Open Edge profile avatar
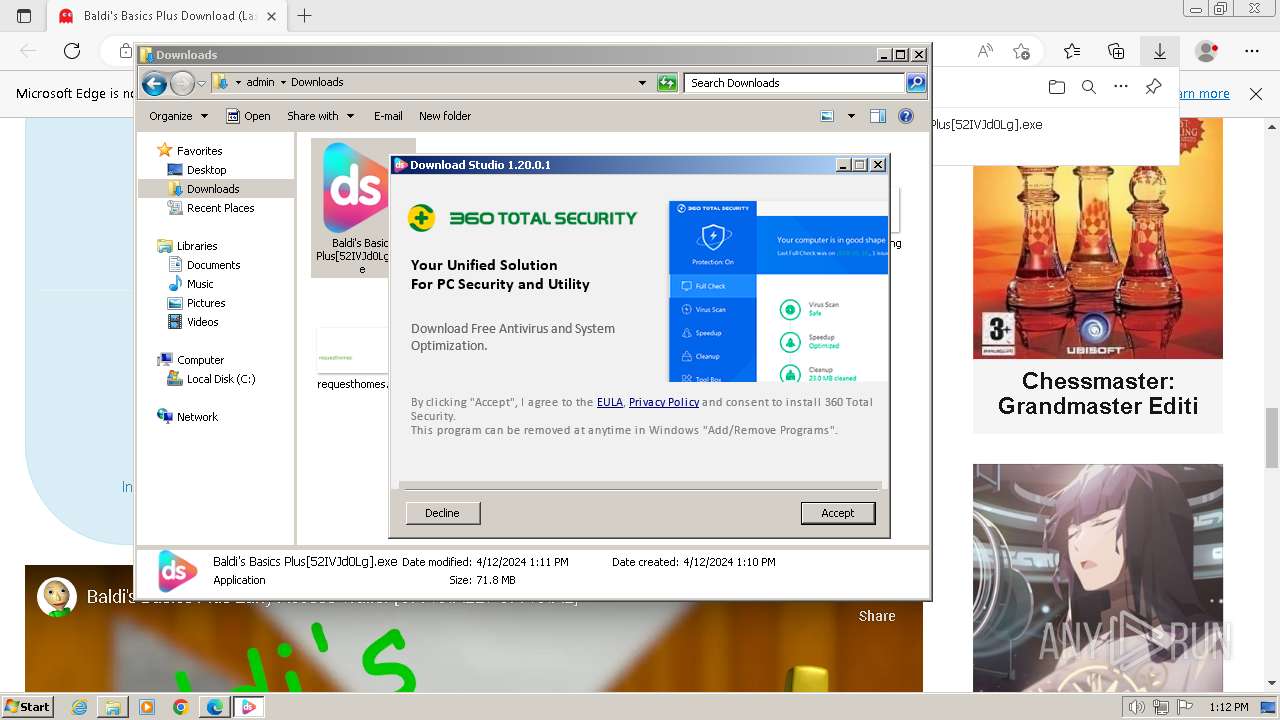Image resolution: width=1280 pixels, height=720 pixels. (x=1207, y=51)
